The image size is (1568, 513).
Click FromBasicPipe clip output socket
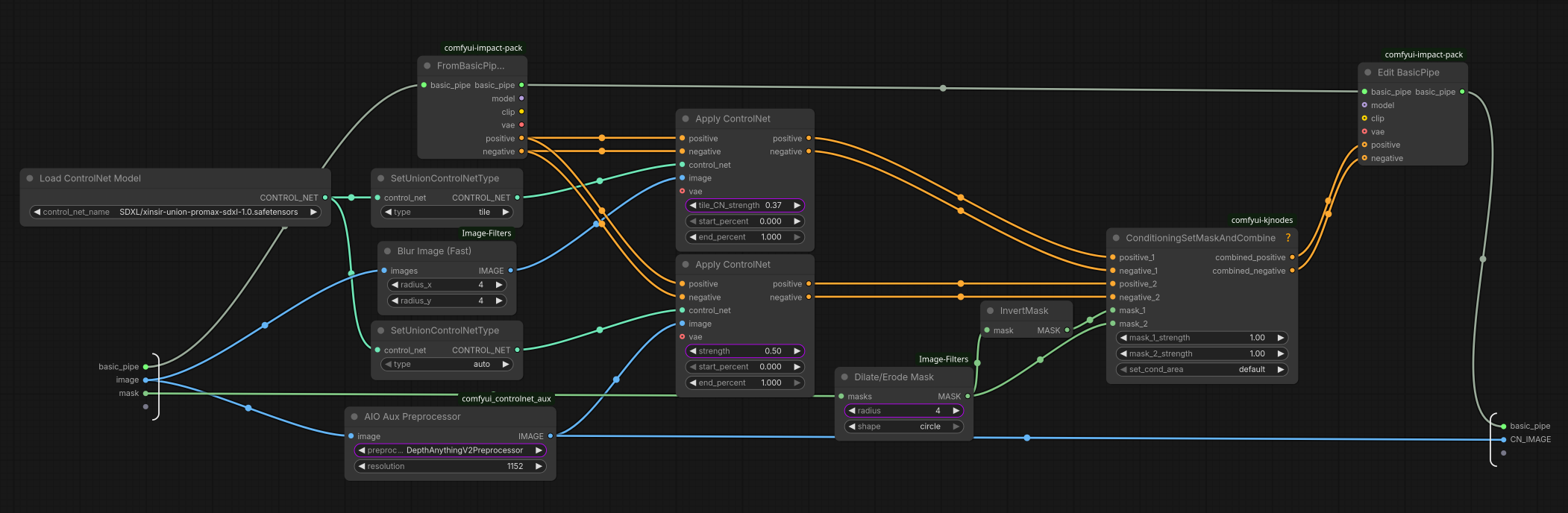coord(521,112)
